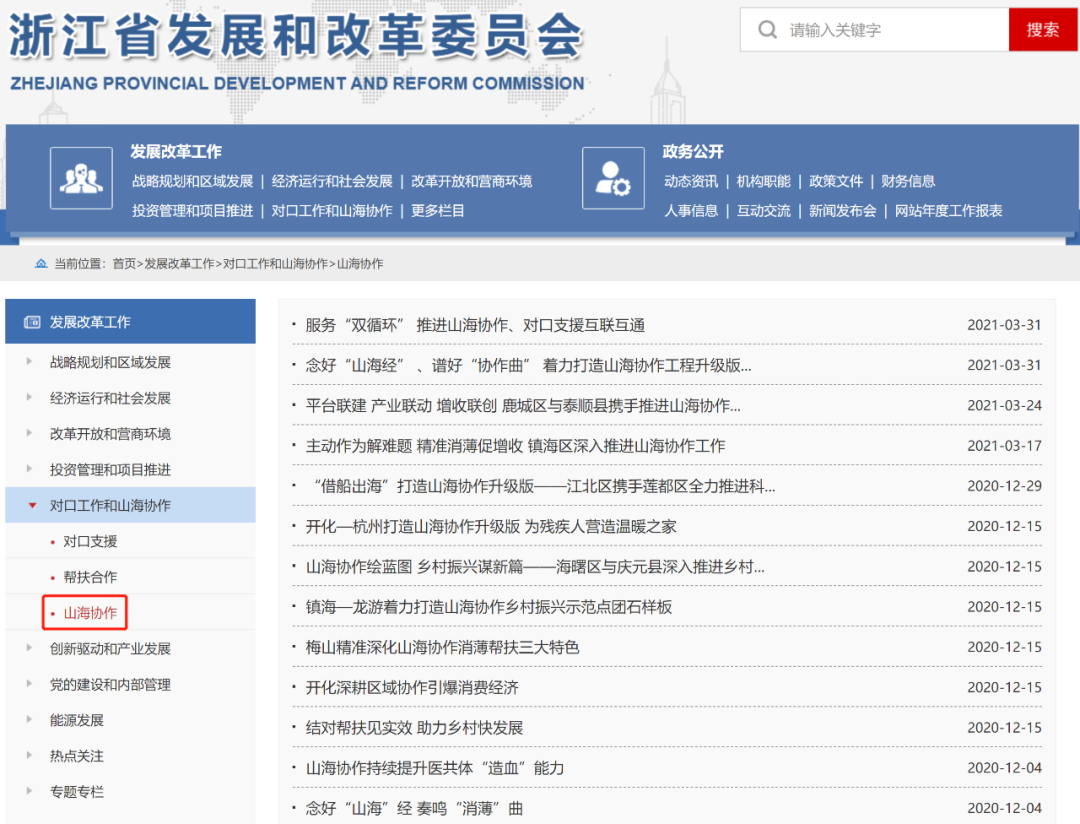Screen dimensions: 1080x824
Task: Open article 平台联建 产业联动 增收联创
Action: (x=523, y=406)
